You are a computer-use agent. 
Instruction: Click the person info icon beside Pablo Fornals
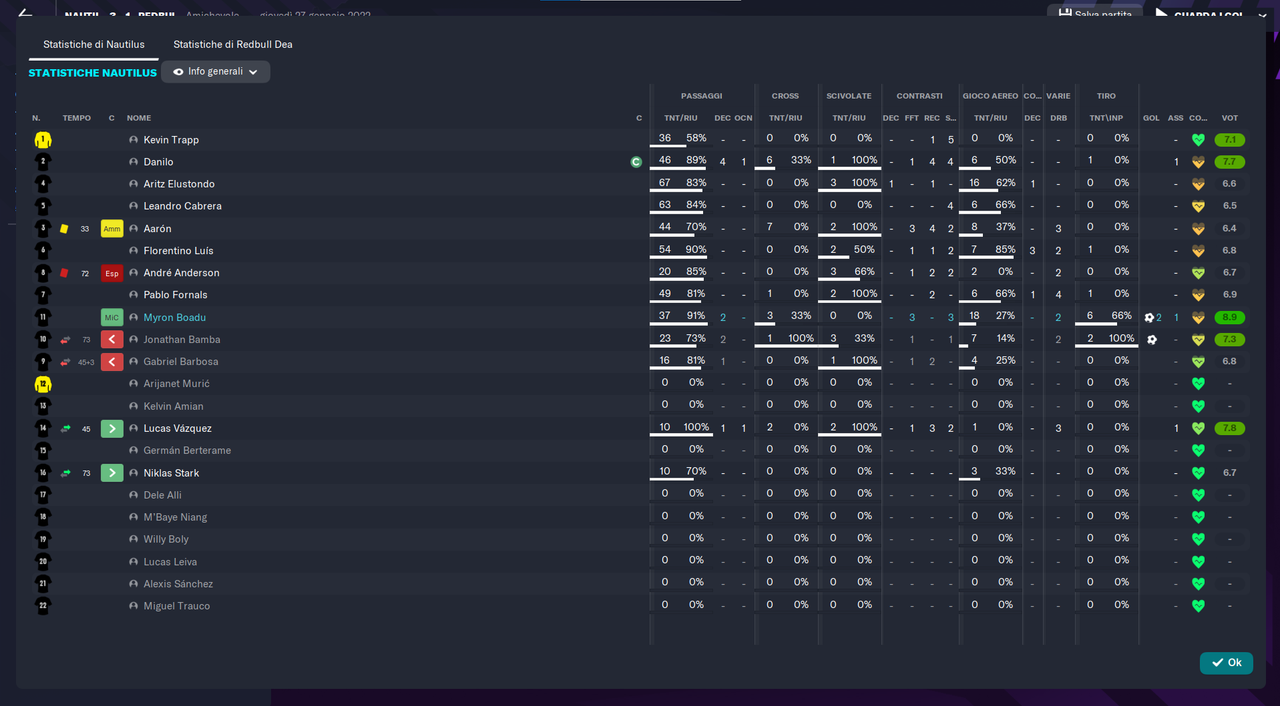(x=133, y=295)
